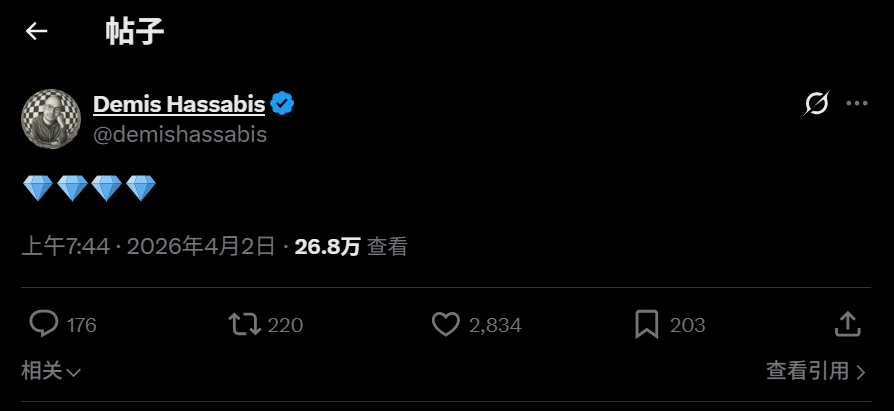894x411 pixels.
Task: Click the share upload arrow icon
Action: 847,324
